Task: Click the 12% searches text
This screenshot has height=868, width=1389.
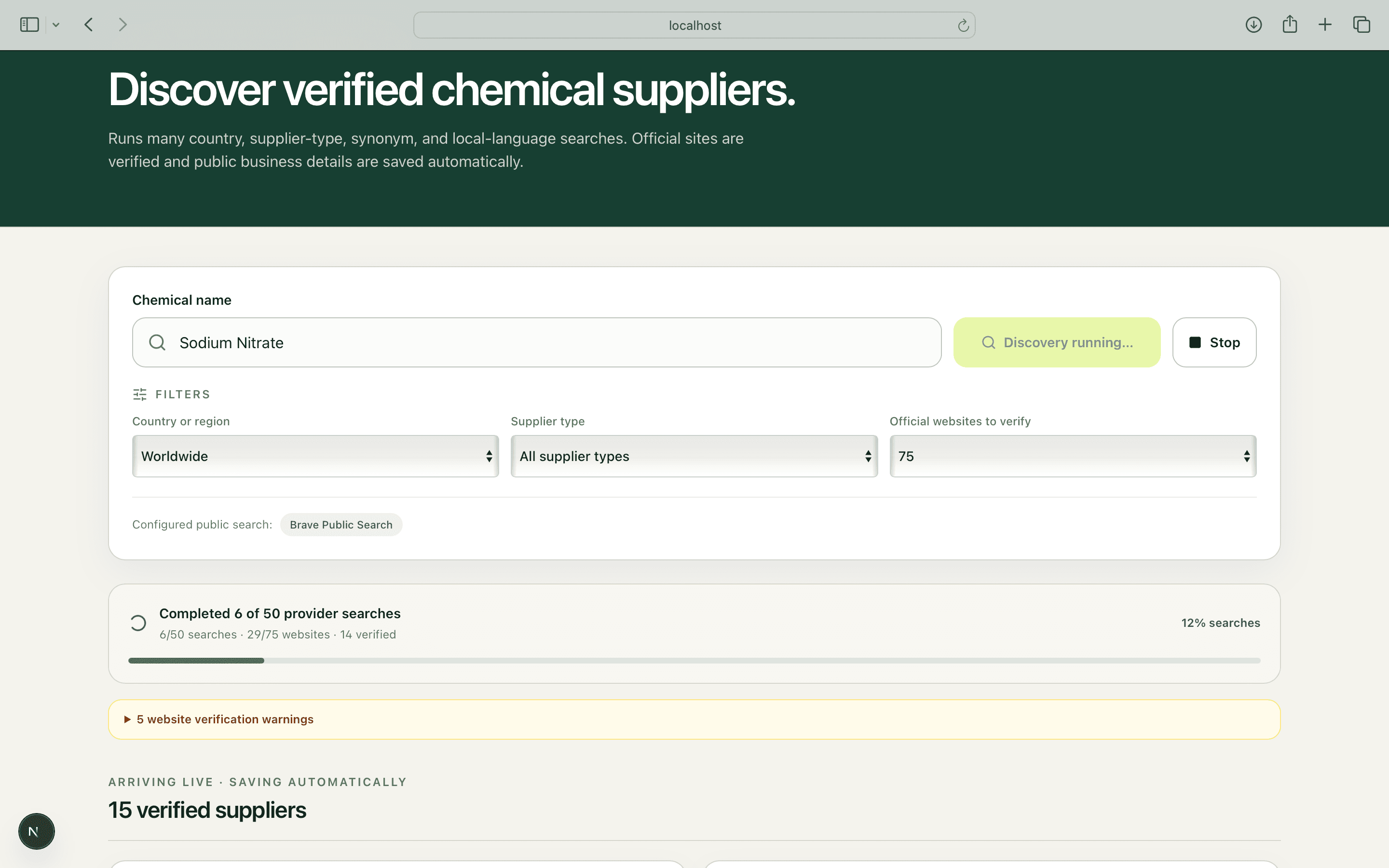Action: point(1220,623)
